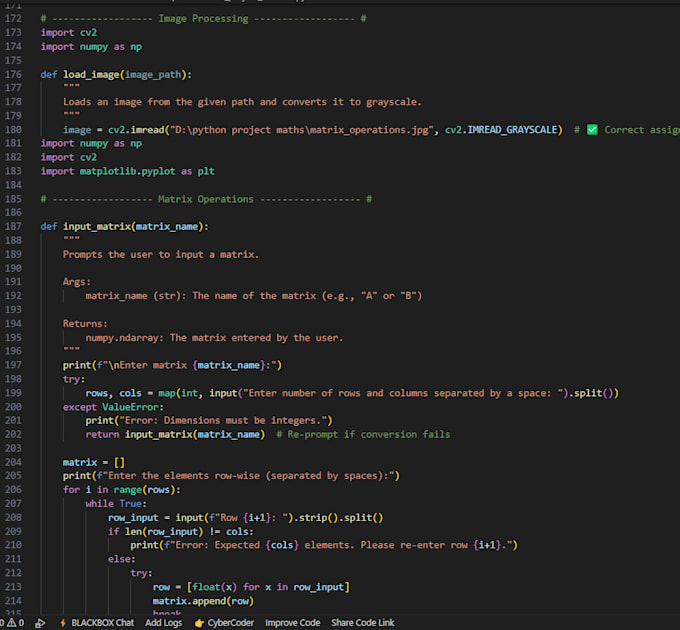Click Add Logs in the status bar
This screenshot has width=680, height=630.
[163, 623]
